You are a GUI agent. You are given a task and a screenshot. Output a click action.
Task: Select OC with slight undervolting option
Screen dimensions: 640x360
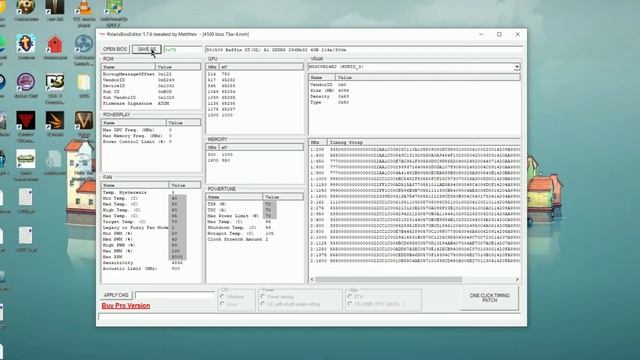point(263,304)
